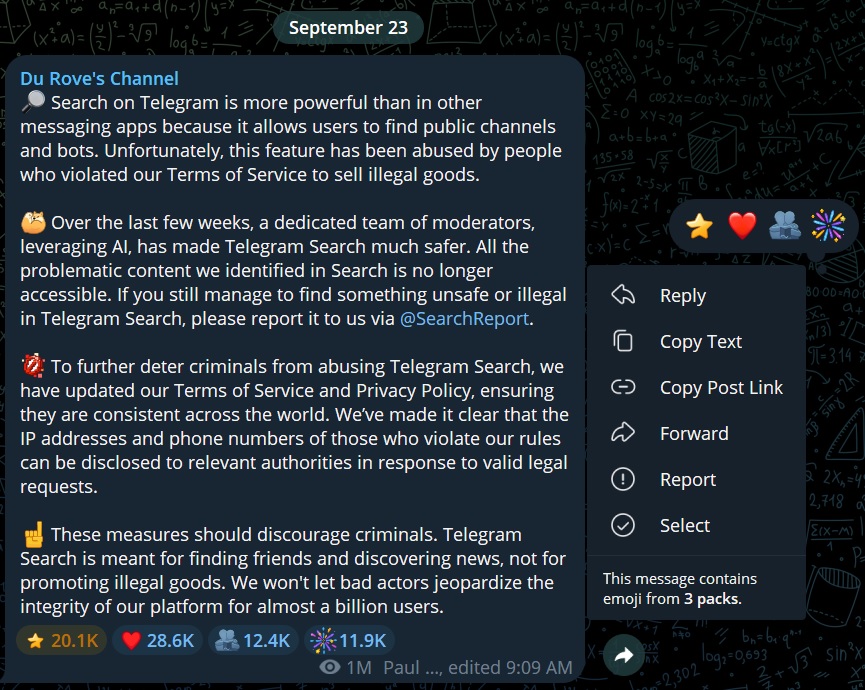
Task: Open the @SearchReport mention link
Action: point(464,318)
